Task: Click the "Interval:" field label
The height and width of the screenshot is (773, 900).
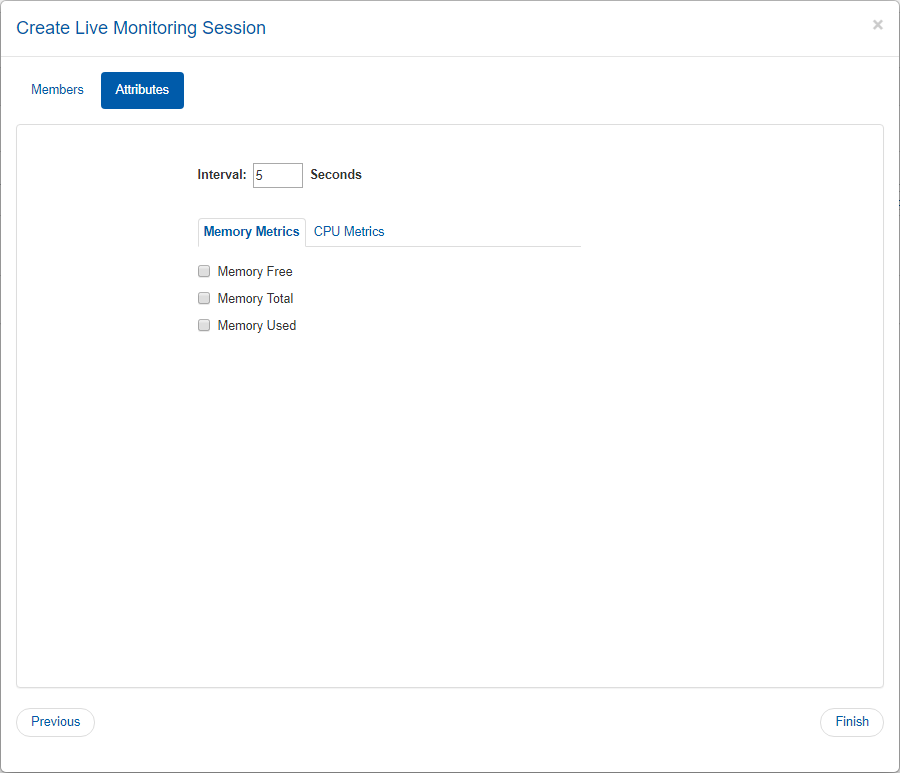Action: pyautogui.click(x=222, y=175)
